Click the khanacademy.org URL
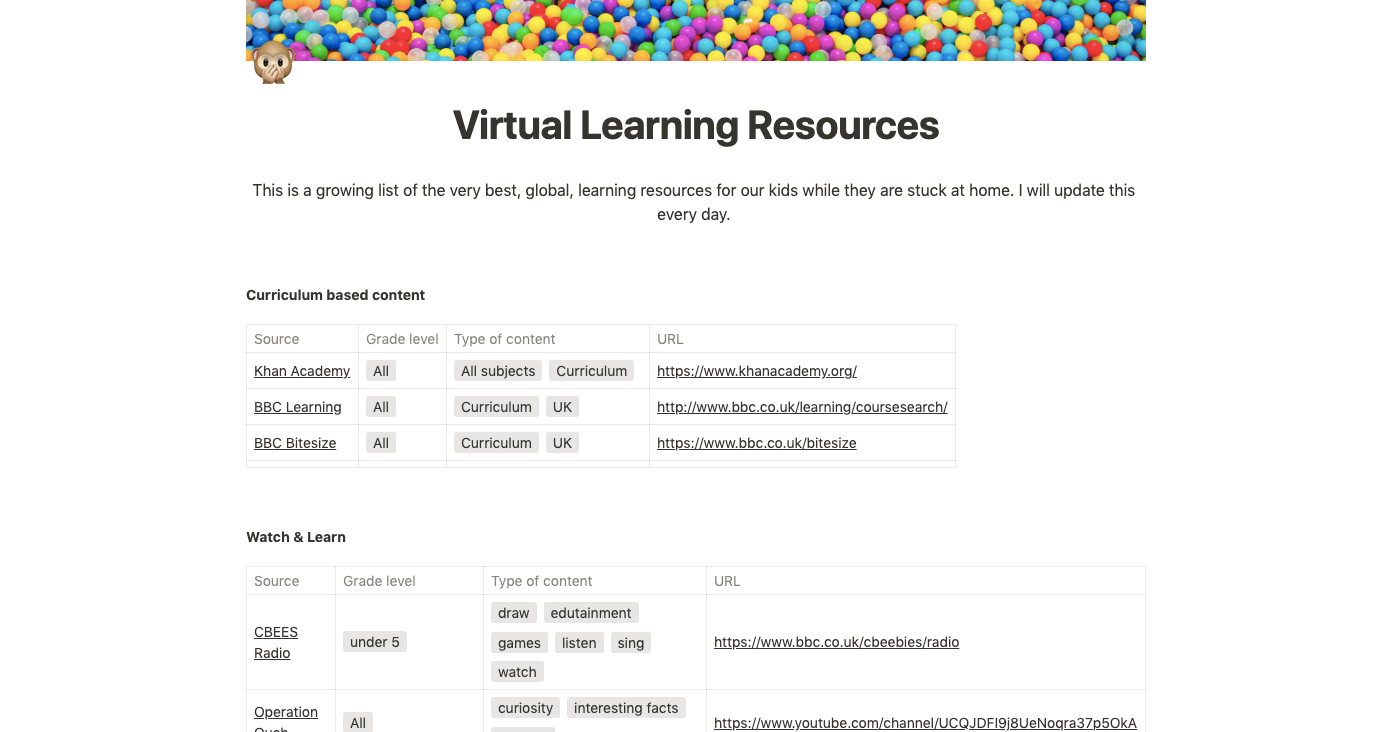1392x732 pixels. (x=756, y=371)
